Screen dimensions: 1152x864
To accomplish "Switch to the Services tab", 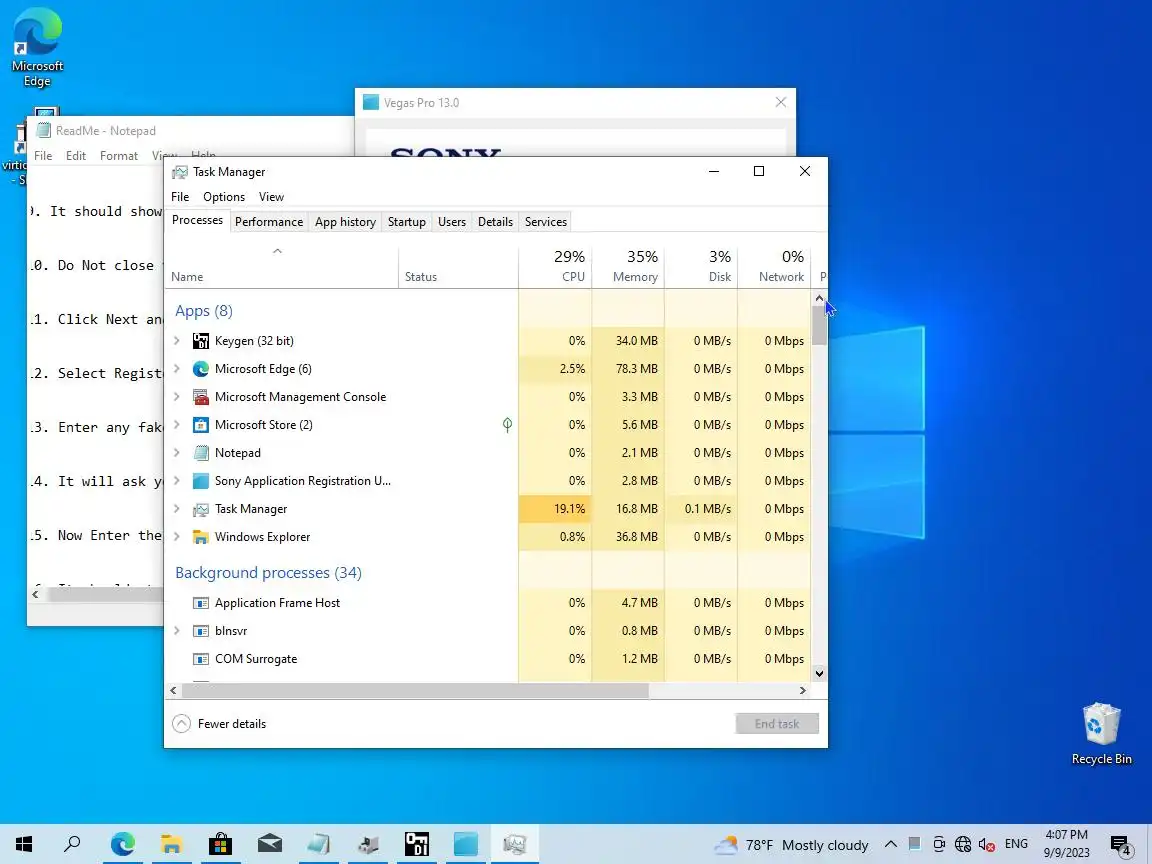I will [x=546, y=222].
